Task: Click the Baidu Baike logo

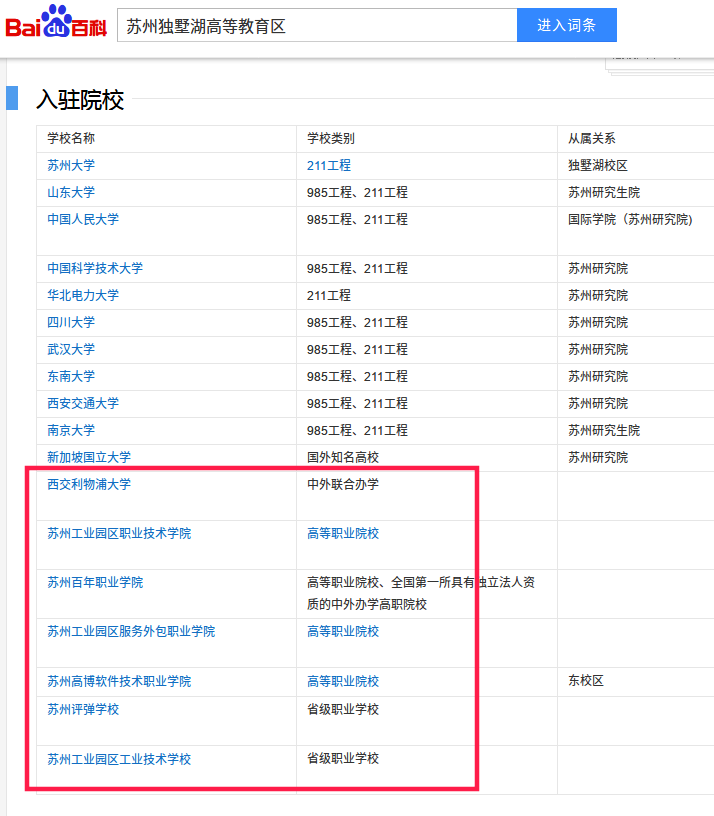Action: (x=56, y=25)
